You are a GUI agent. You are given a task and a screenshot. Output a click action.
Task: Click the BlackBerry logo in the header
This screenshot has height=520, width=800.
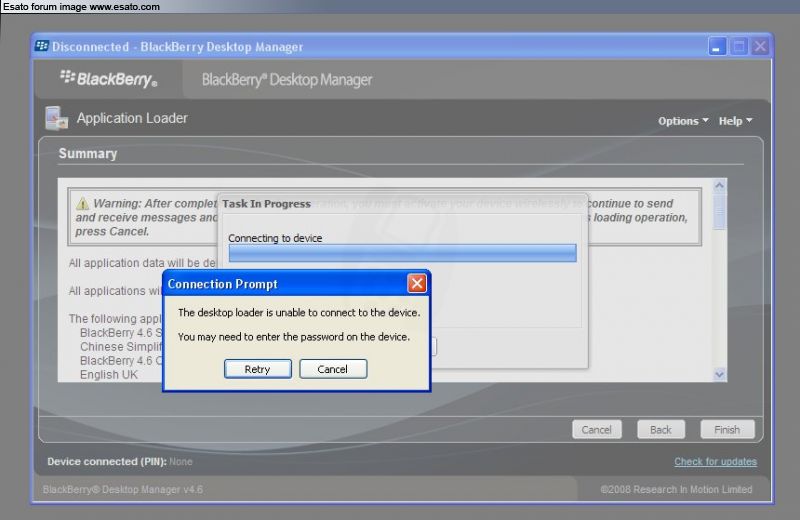[x=109, y=79]
